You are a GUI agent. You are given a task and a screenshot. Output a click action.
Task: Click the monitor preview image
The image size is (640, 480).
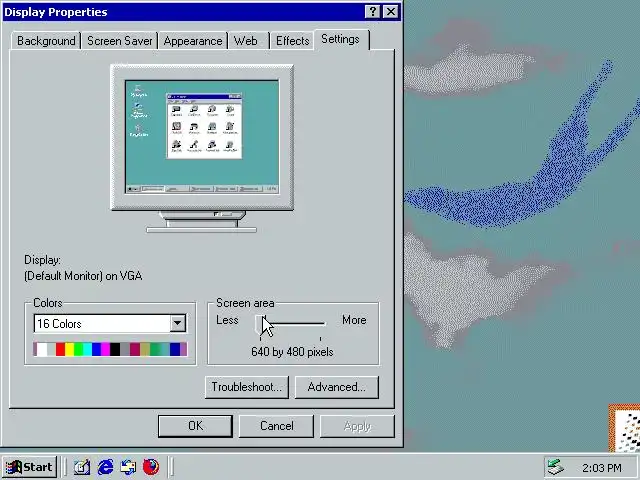pos(202,149)
